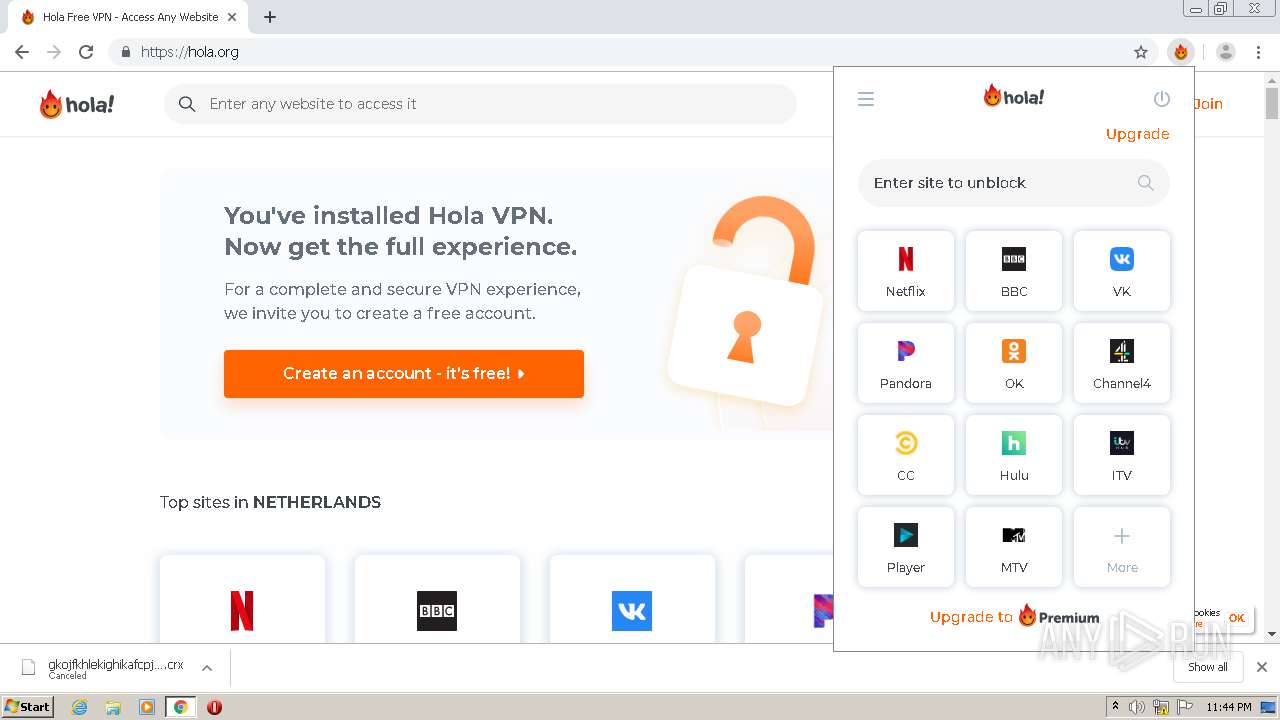Open the BBC card under Top sites
1280x720 pixels.
[x=437, y=600]
